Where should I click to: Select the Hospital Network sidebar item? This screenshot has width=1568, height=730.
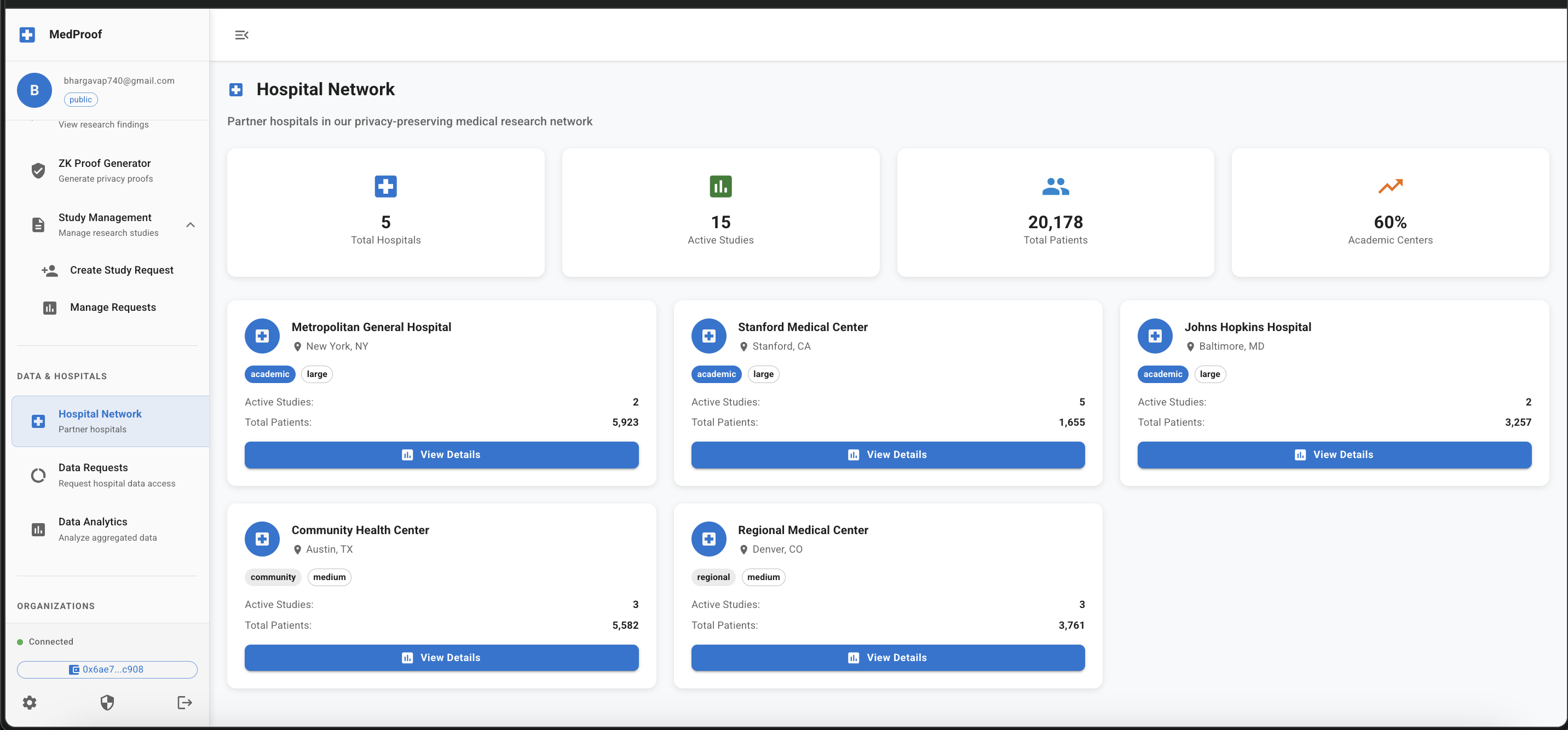[x=100, y=421]
